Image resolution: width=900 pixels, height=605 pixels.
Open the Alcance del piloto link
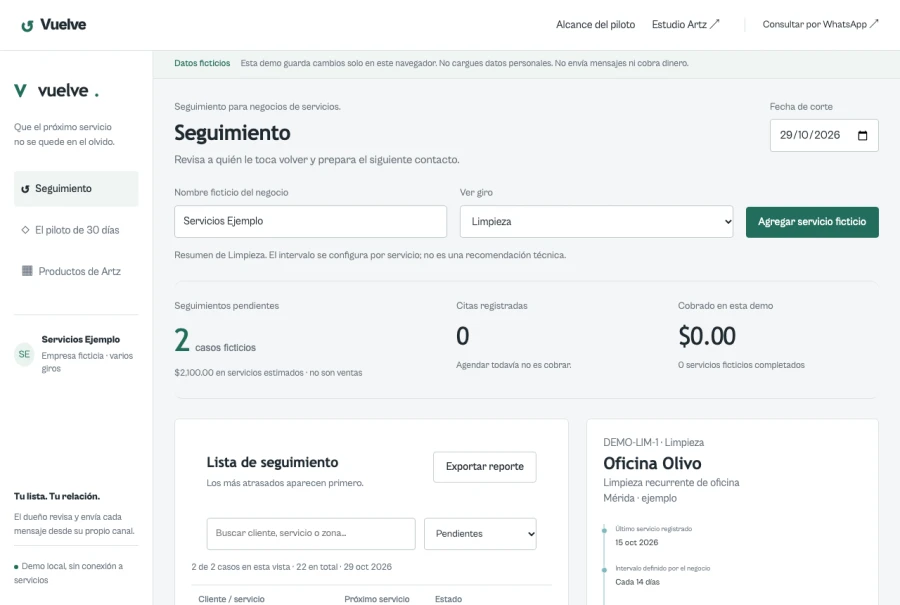pos(595,25)
